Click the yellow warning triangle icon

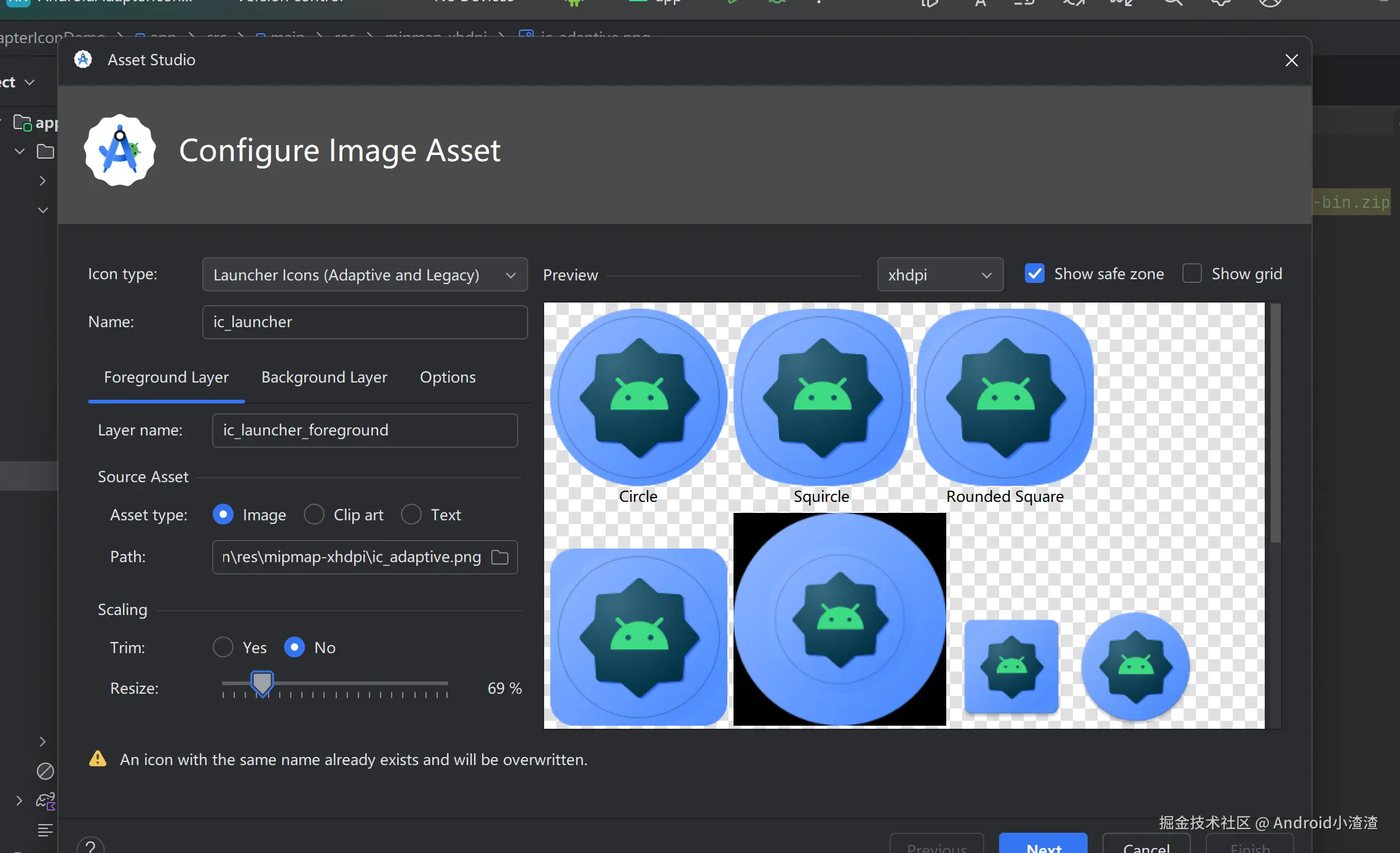pos(98,759)
